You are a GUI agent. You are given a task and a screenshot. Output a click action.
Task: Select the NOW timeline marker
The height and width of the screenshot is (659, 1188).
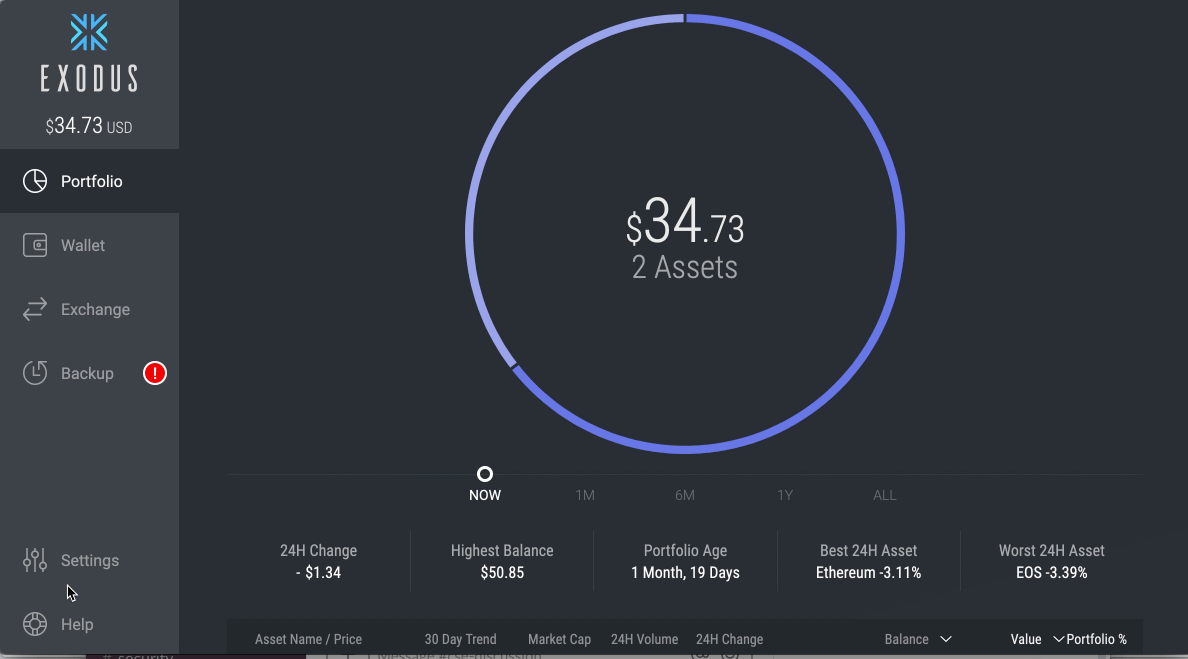pos(485,474)
